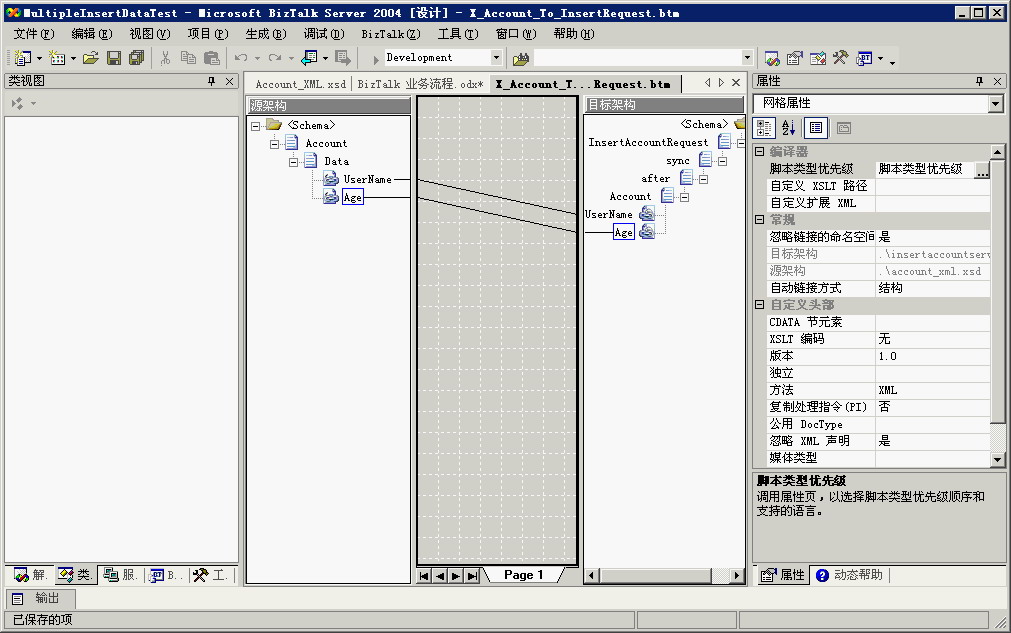The width and height of the screenshot is (1011, 633).
Task: Open the 网格属性 object dropdown
Action: point(996,103)
